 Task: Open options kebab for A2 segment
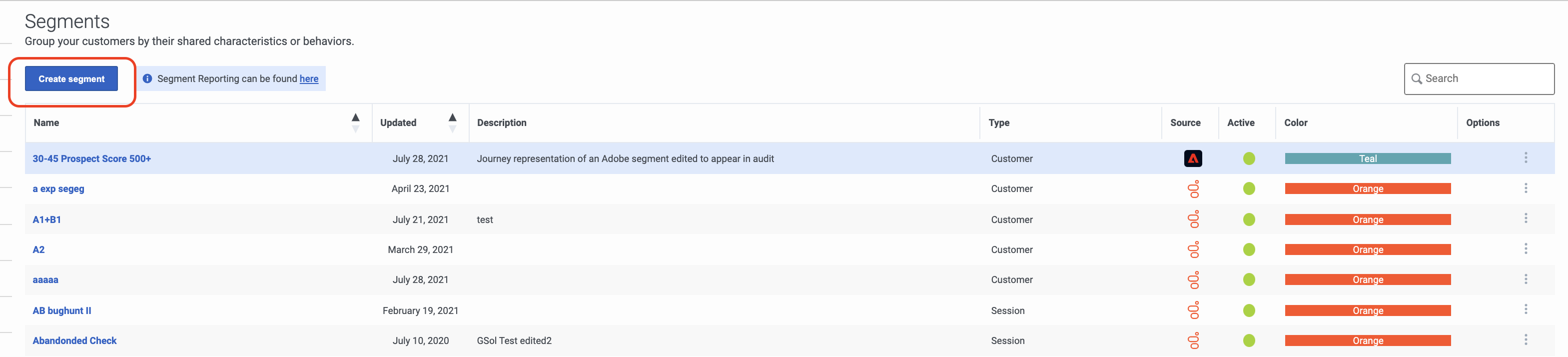1526,248
